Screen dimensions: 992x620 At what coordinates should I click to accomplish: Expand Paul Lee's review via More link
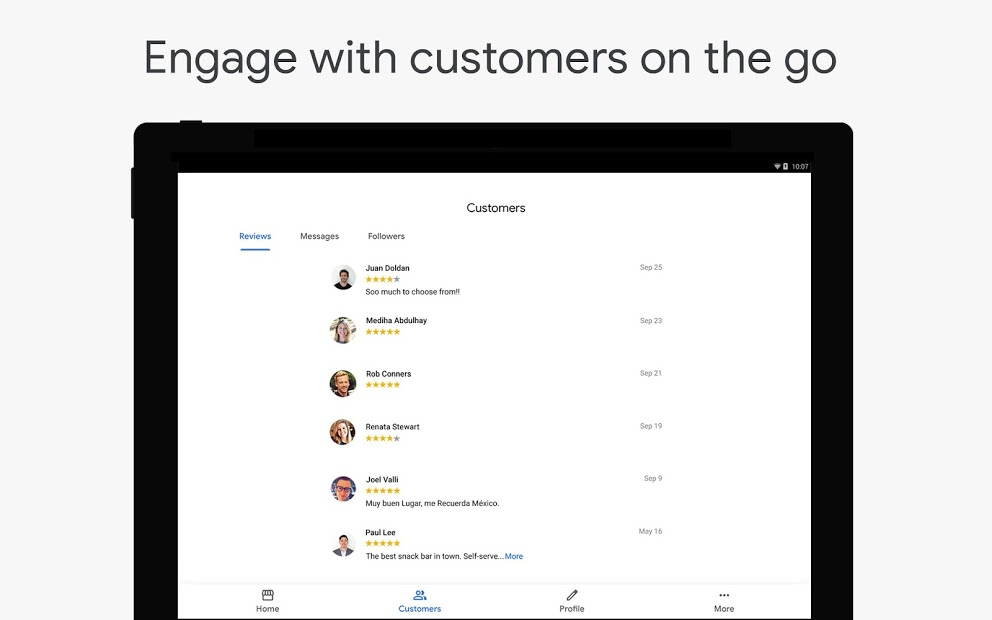[514, 556]
